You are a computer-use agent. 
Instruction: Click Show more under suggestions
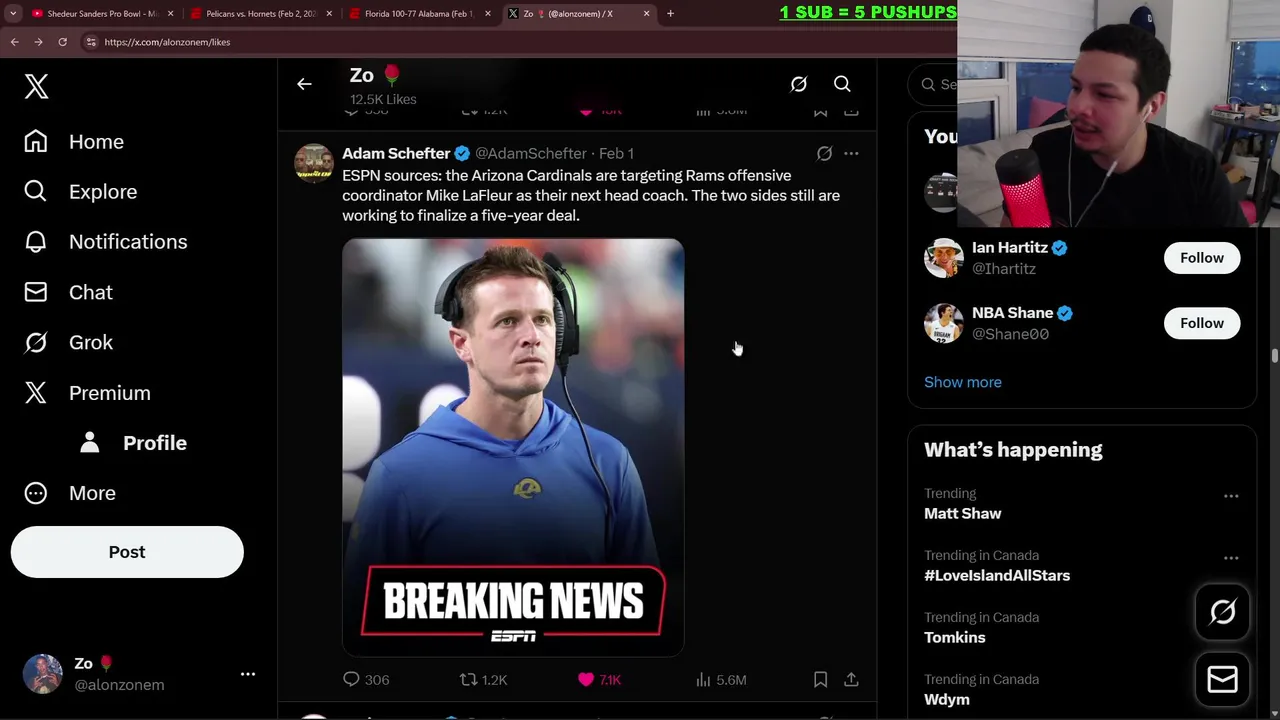point(962,382)
